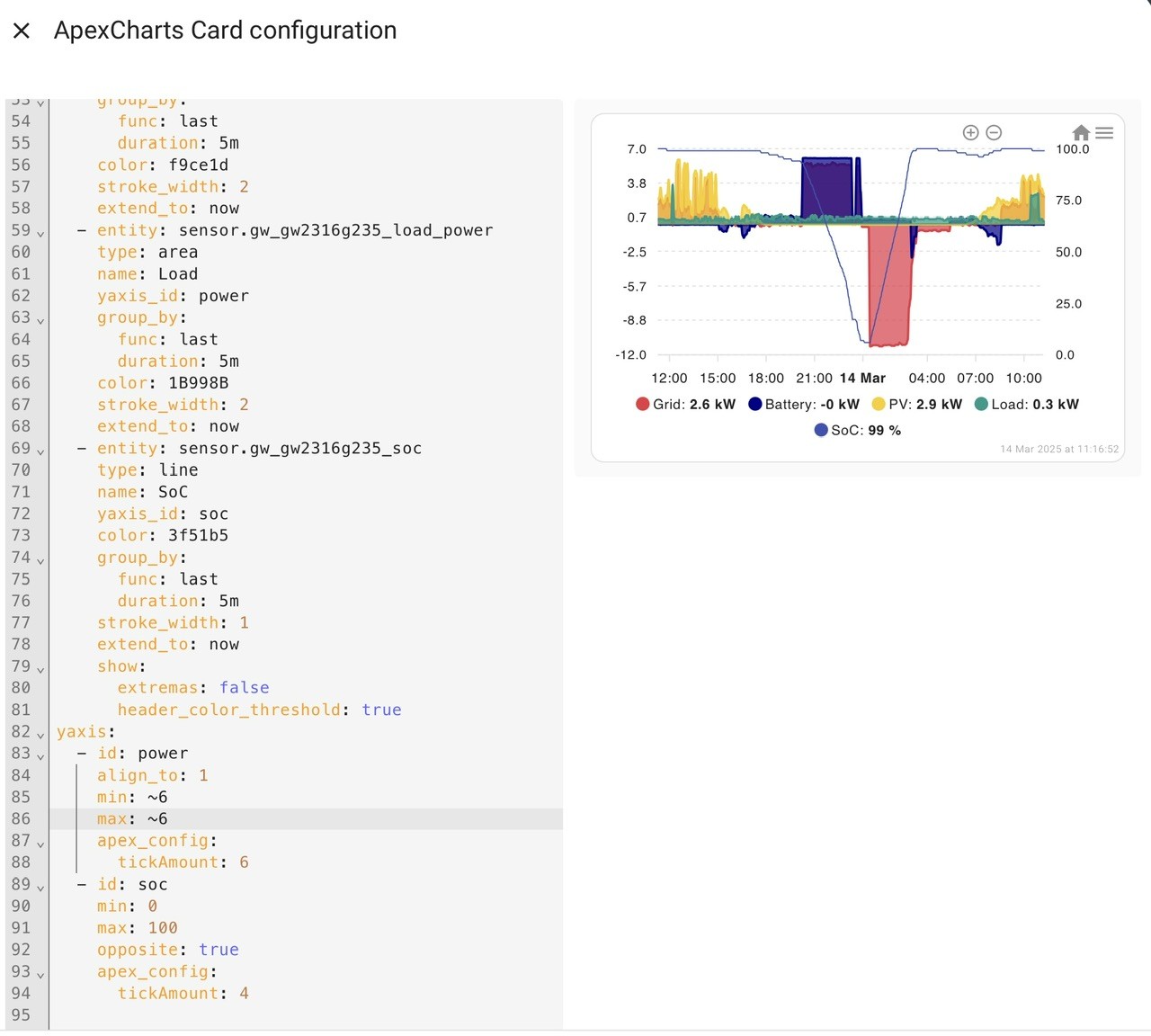Click the PV yellow legend marker

(879, 404)
